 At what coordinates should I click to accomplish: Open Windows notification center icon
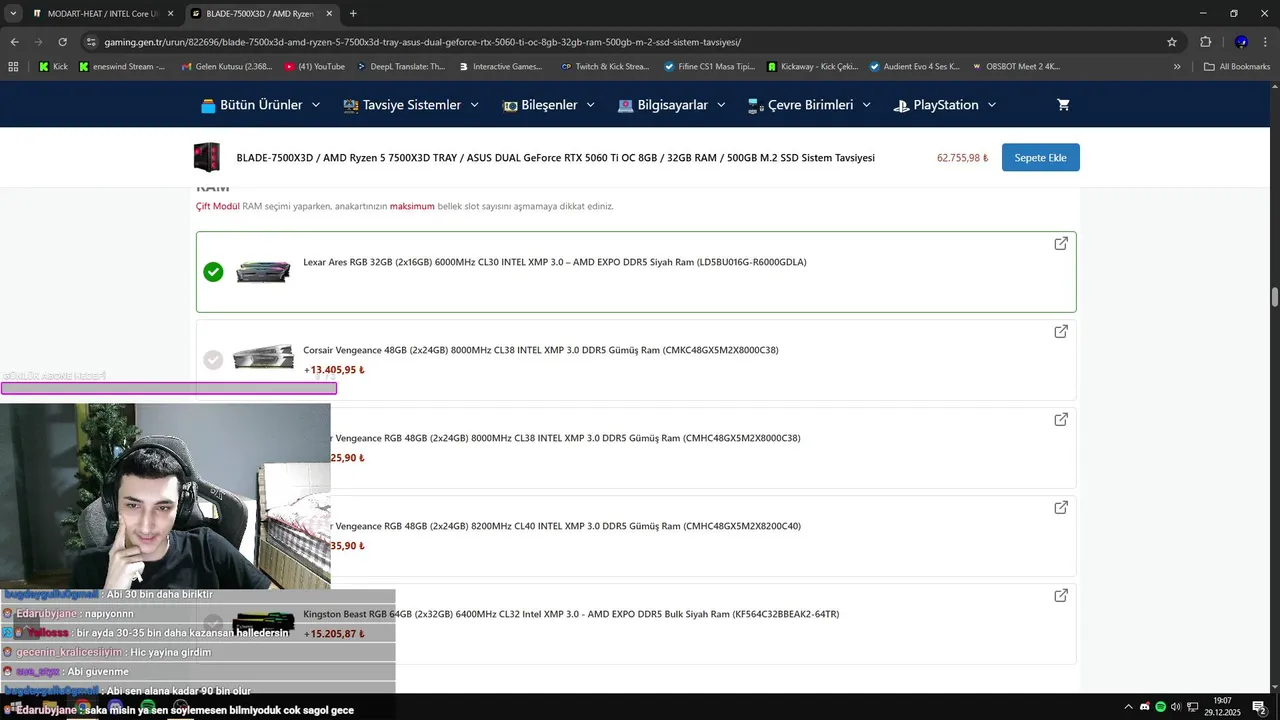(x=1259, y=706)
